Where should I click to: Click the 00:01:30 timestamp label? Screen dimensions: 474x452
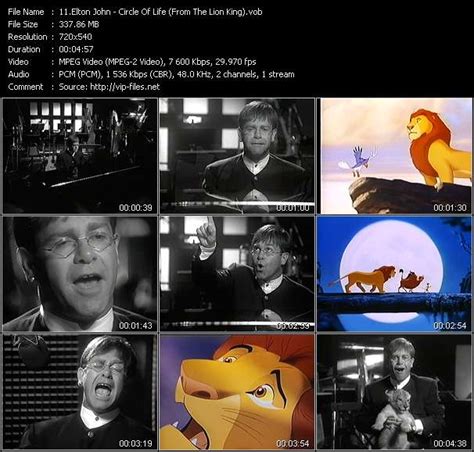point(450,208)
